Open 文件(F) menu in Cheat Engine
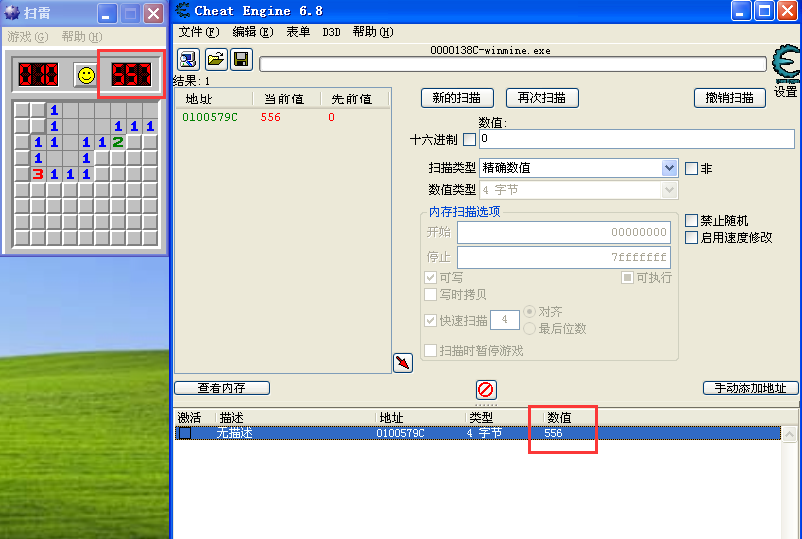The width and height of the screenshot is (802, 539). click(198, 32)
